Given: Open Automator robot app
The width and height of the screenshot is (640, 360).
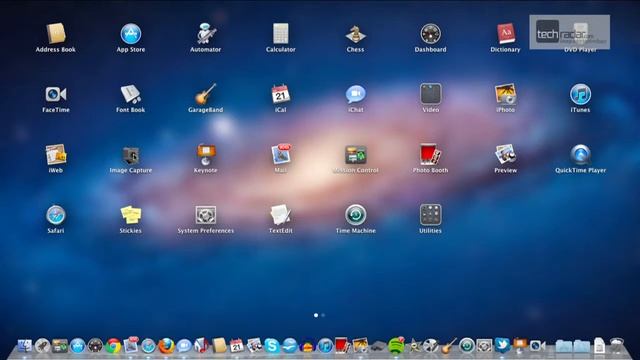Looking at the screenshot, I should [x=205, y=33].
